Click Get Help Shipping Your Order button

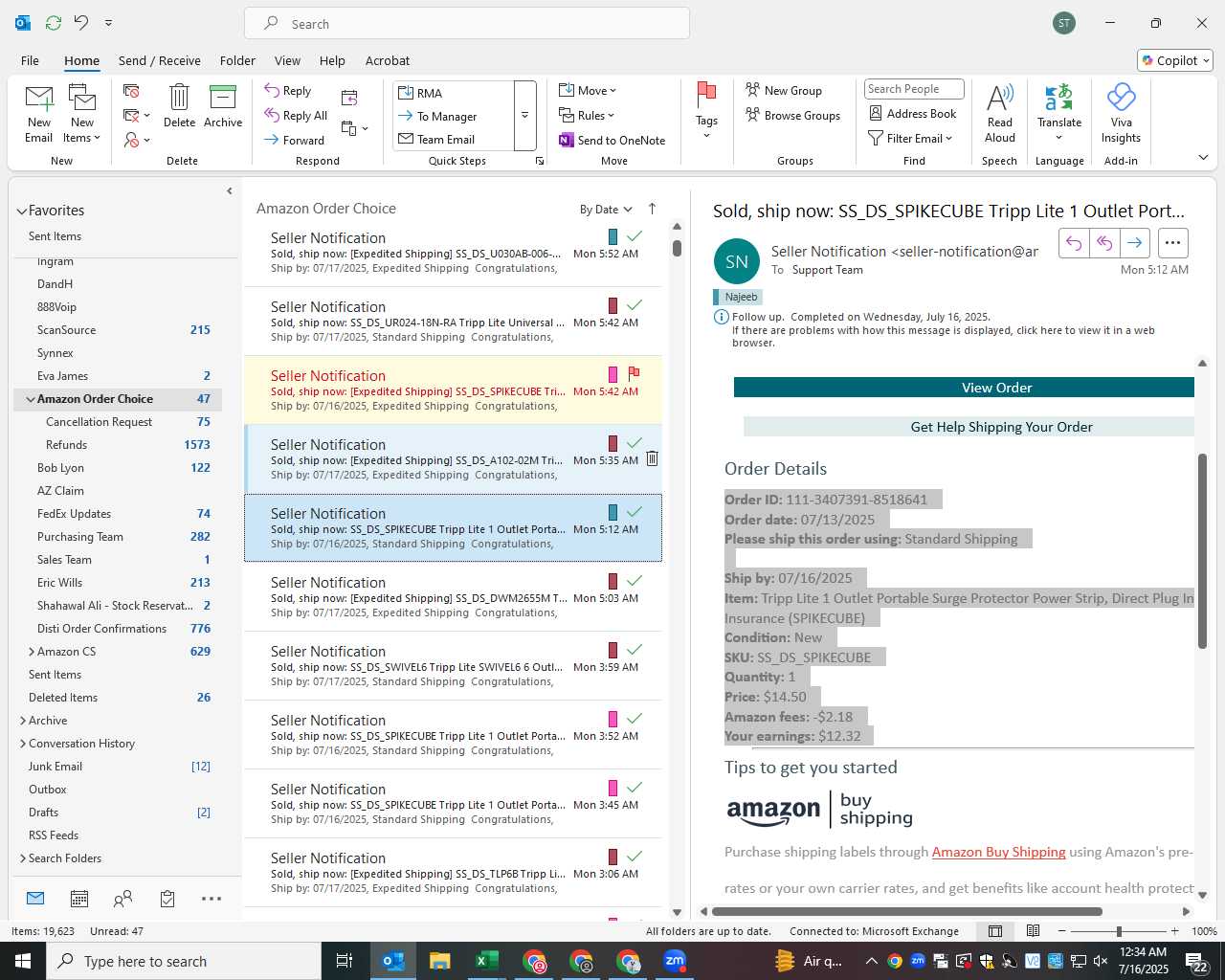(969, 427)
